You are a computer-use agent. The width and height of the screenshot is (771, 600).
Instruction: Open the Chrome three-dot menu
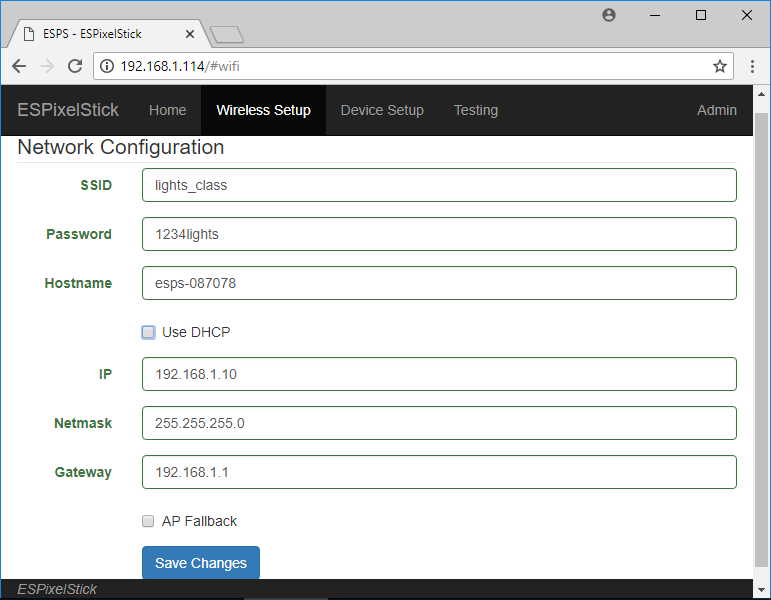coord(752,66)
